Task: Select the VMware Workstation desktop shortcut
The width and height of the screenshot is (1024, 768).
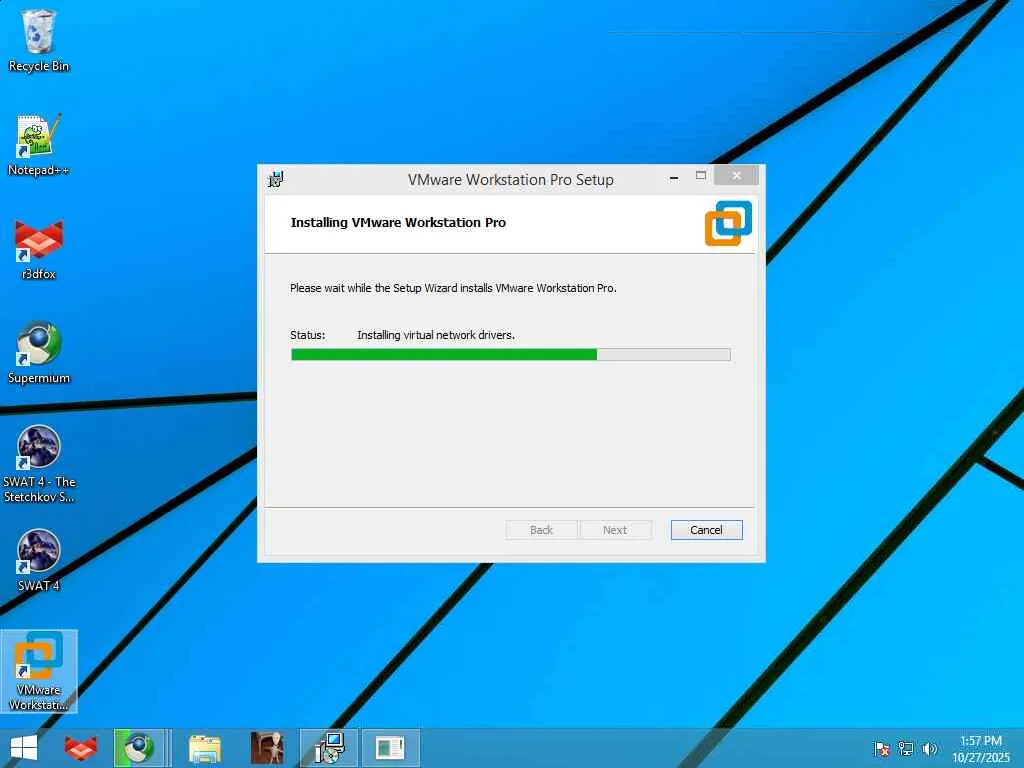Action: coord(39,671)
